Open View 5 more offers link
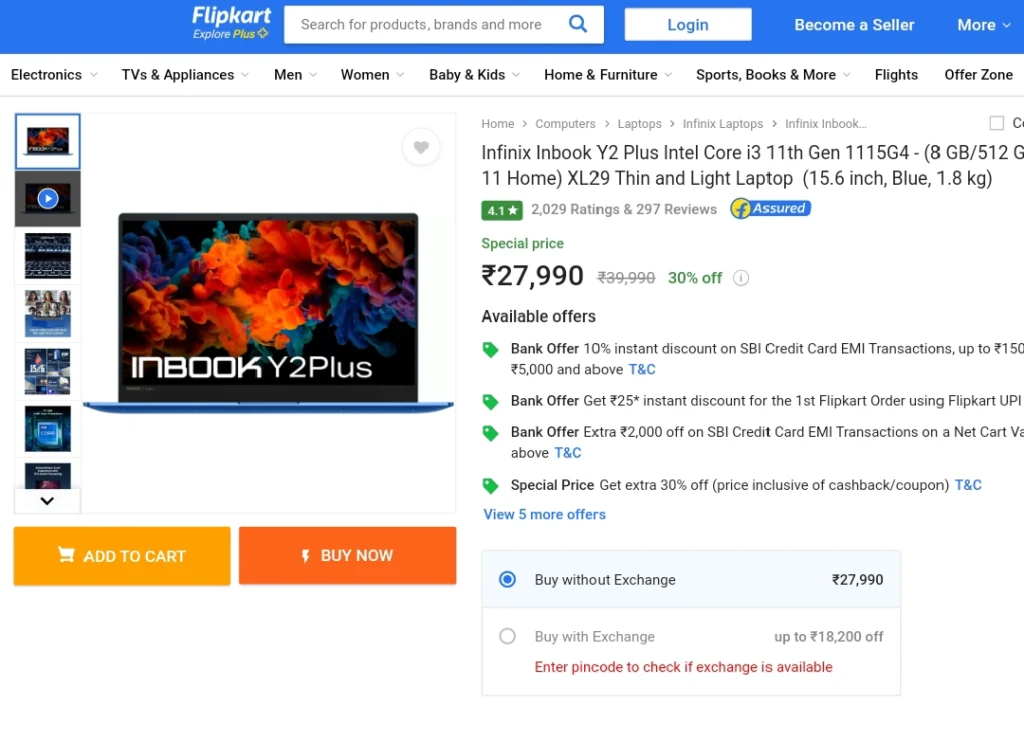Screen dimensions: 1024x742 [544, 515]
